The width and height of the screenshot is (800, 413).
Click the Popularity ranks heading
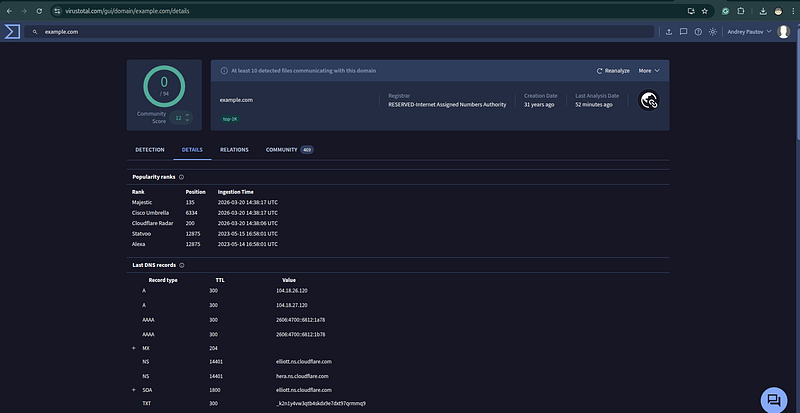click(x=154, y=177)
